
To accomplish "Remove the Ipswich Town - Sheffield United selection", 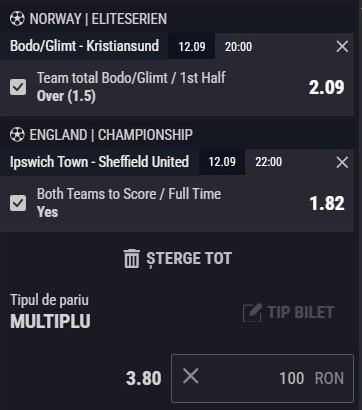I will coord(342,162).
